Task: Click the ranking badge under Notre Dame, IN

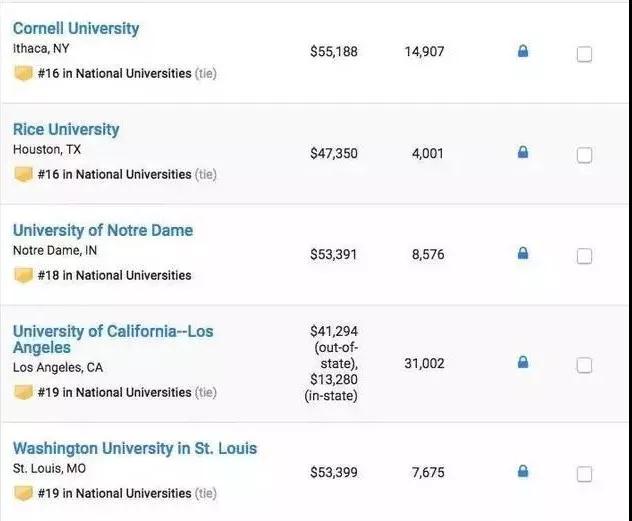Action: click(x=23, y=275)
